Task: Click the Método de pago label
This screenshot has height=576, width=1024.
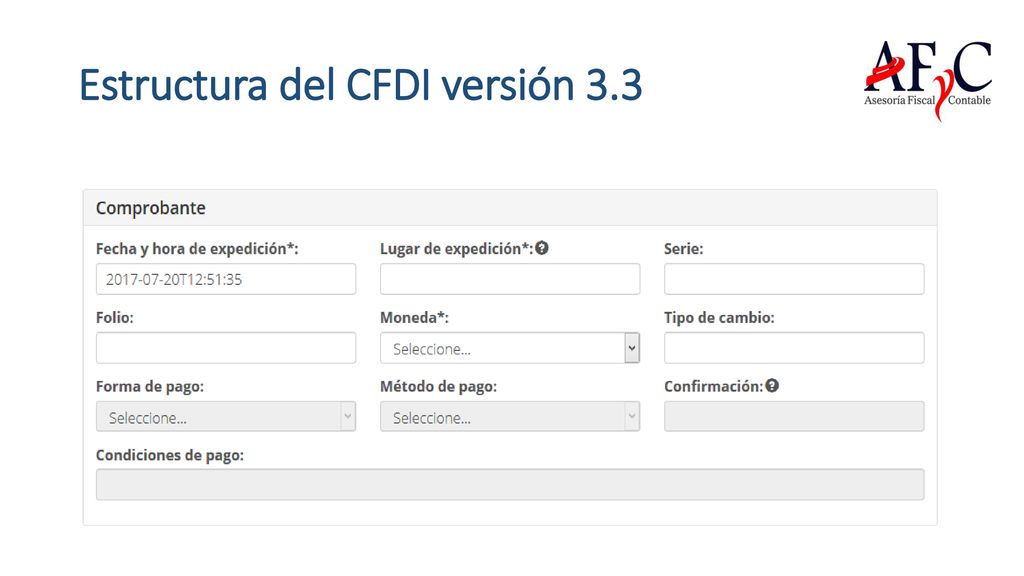Action: coord(439,387)
